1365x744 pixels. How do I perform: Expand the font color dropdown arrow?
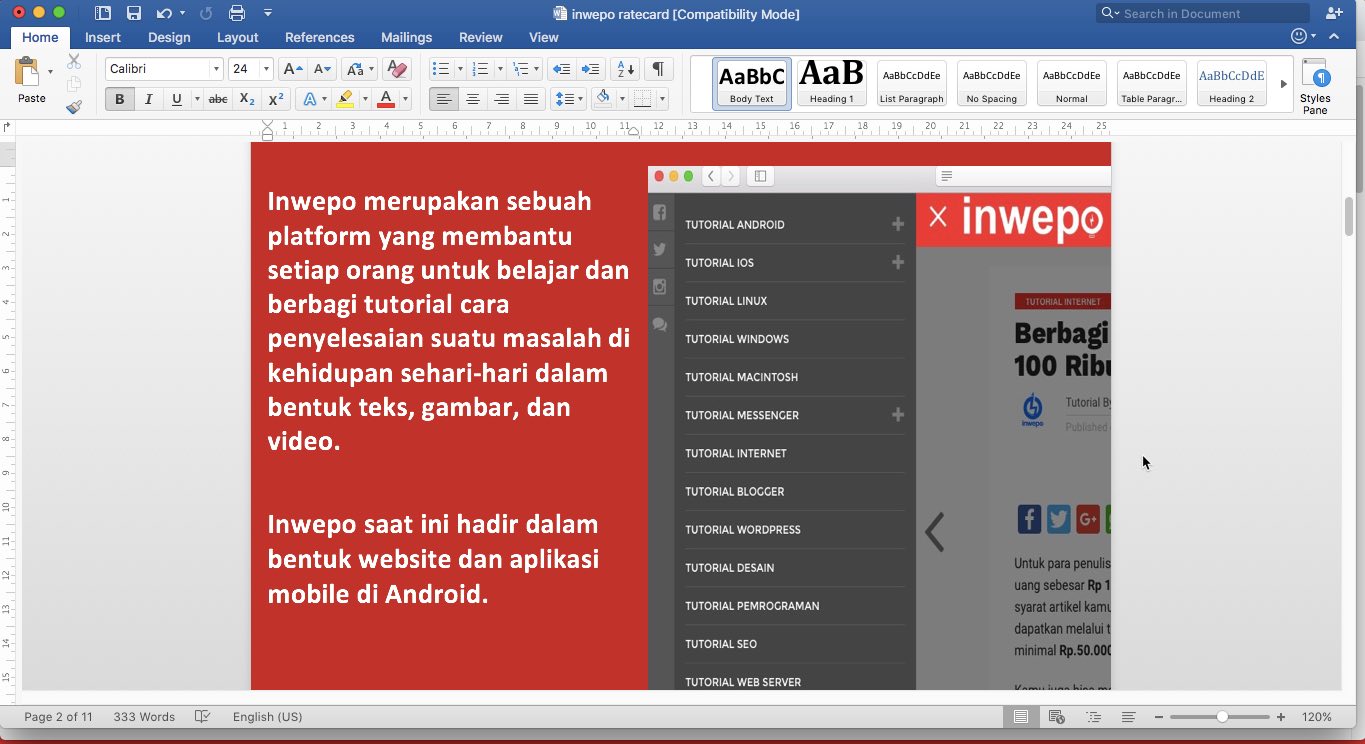tap(407, 99)
